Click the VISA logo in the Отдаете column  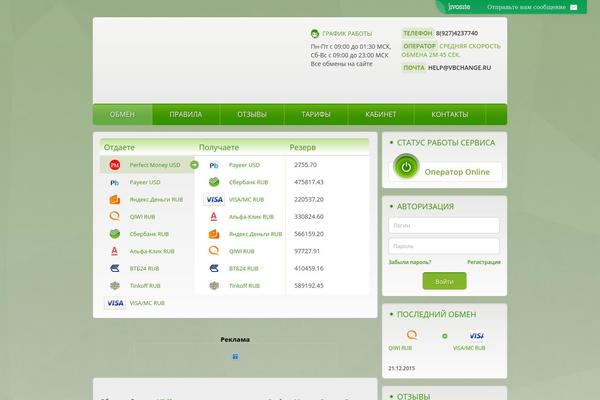115,303
